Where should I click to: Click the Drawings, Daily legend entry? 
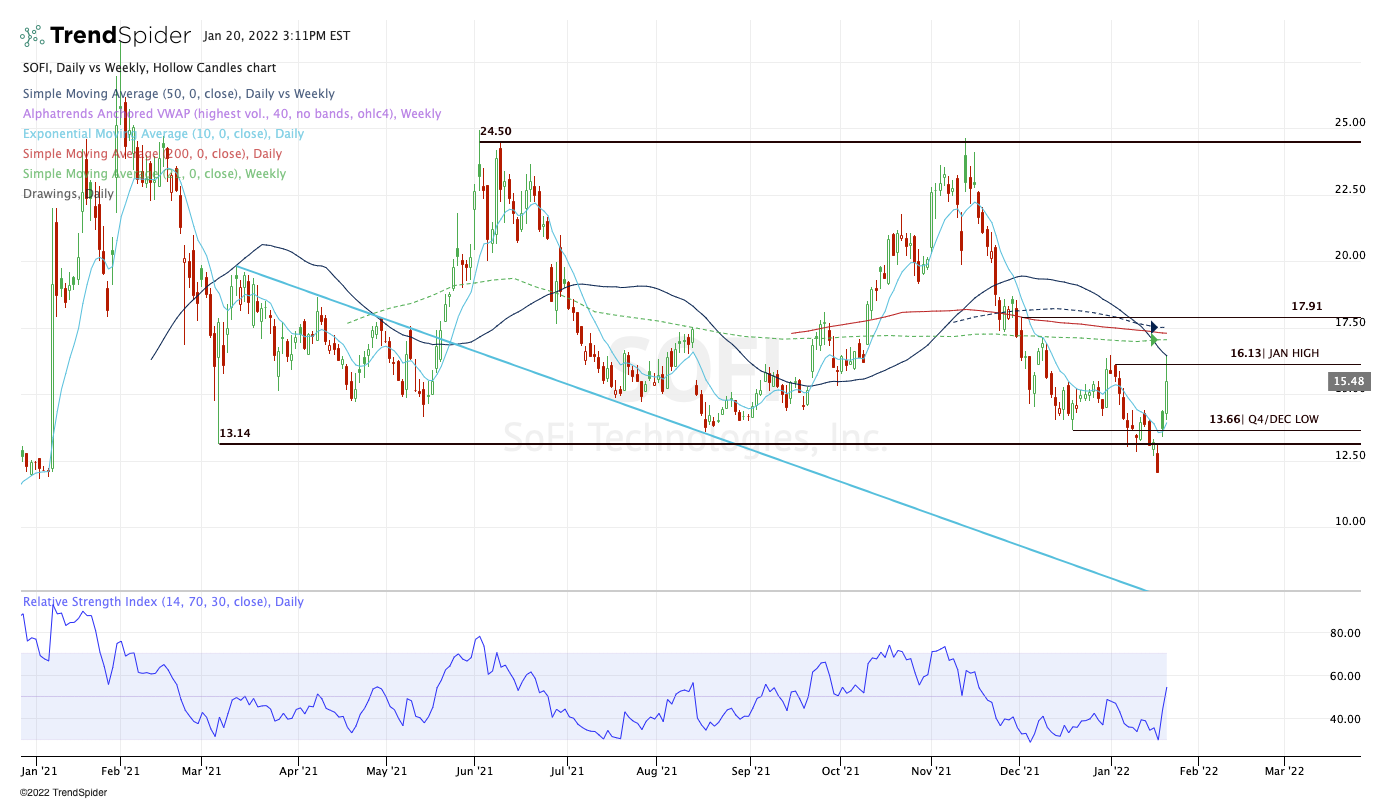68,193
